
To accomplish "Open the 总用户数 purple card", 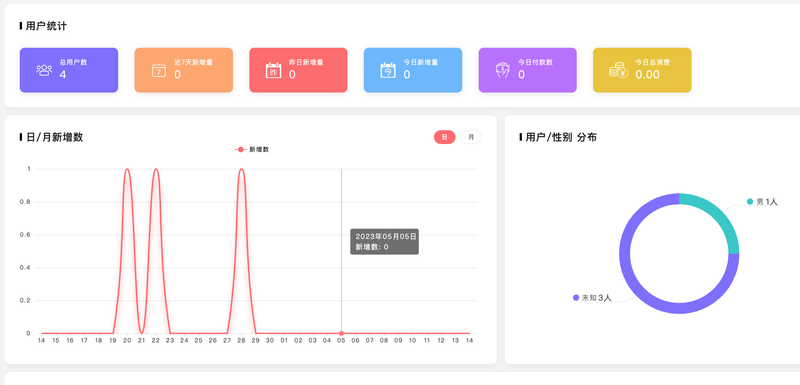I will [x=69, y=70].
